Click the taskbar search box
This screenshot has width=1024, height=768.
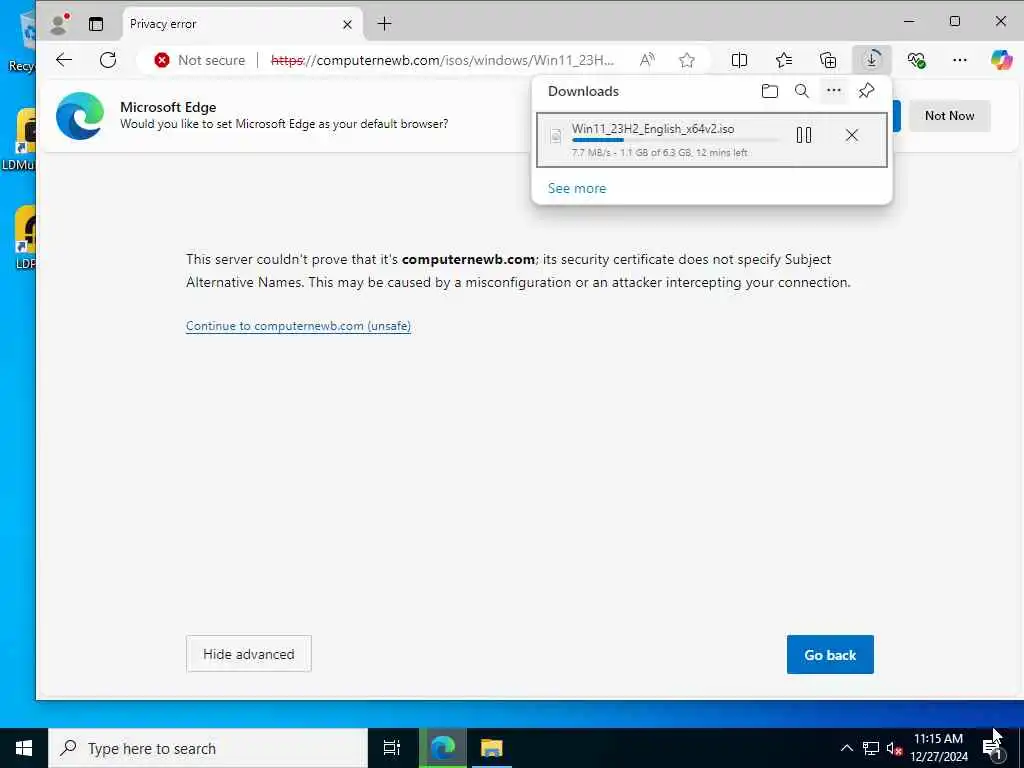[208, 748]
